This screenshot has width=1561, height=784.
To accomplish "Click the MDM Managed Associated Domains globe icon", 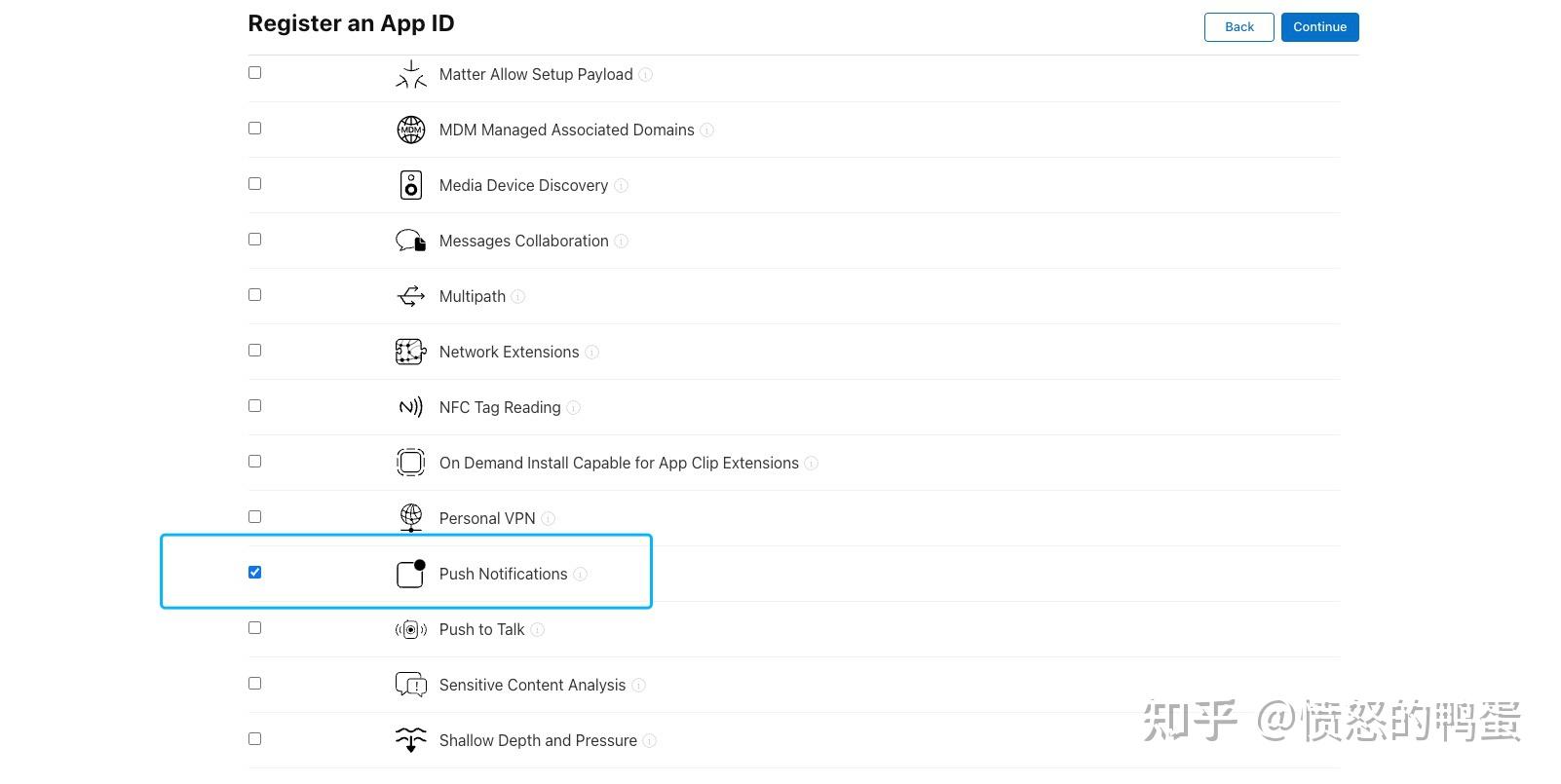I will pyautogui.click(x=411, y=130).
